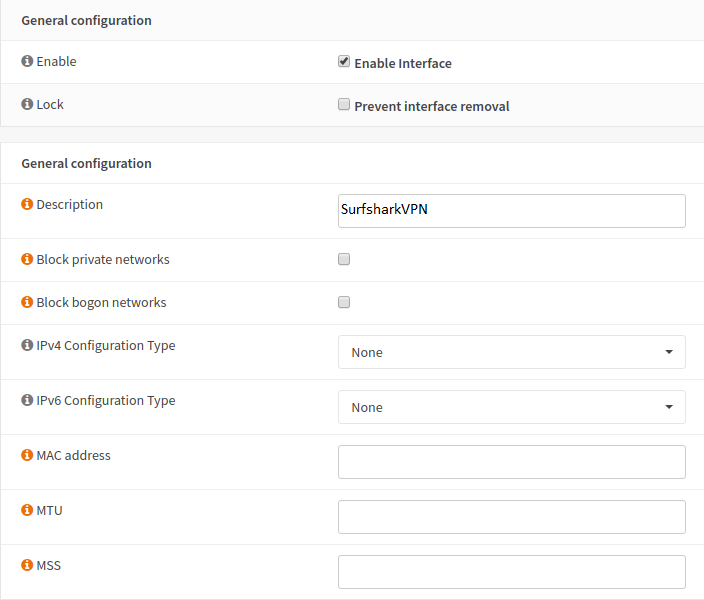Click info icon for Block bogon networks

[x=27, y=303]
